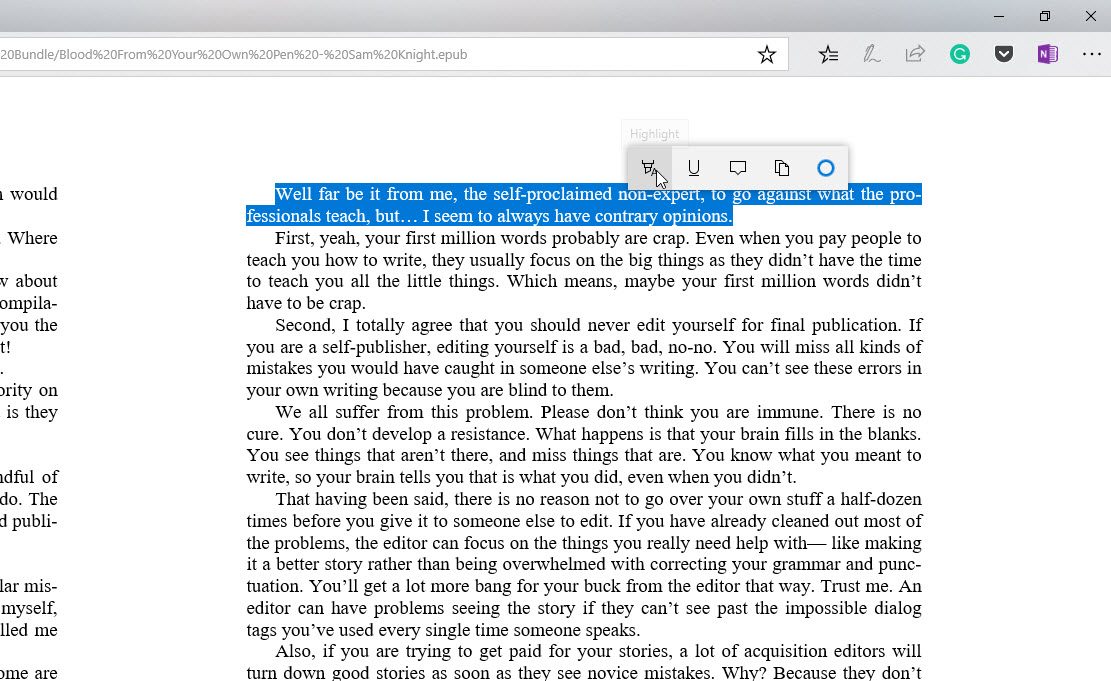Add a note with the comment icon
This screenshot has height=681, width=1111.
(x=738, y=168)
